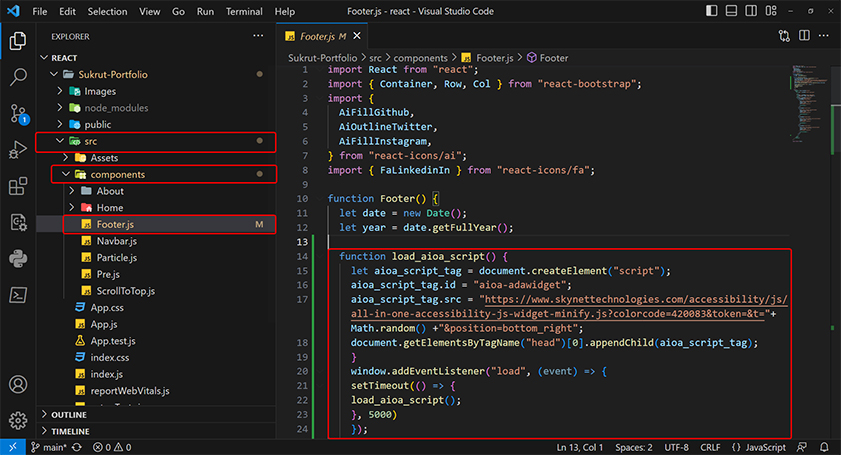This screenshot has width=841, height=455.
Task: Change indentation via Spaces: 2
Action: [634, 447]
